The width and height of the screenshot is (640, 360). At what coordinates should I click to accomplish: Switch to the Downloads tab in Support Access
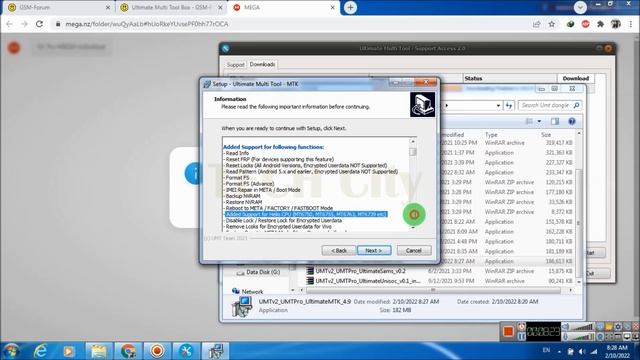coord(262,64)
